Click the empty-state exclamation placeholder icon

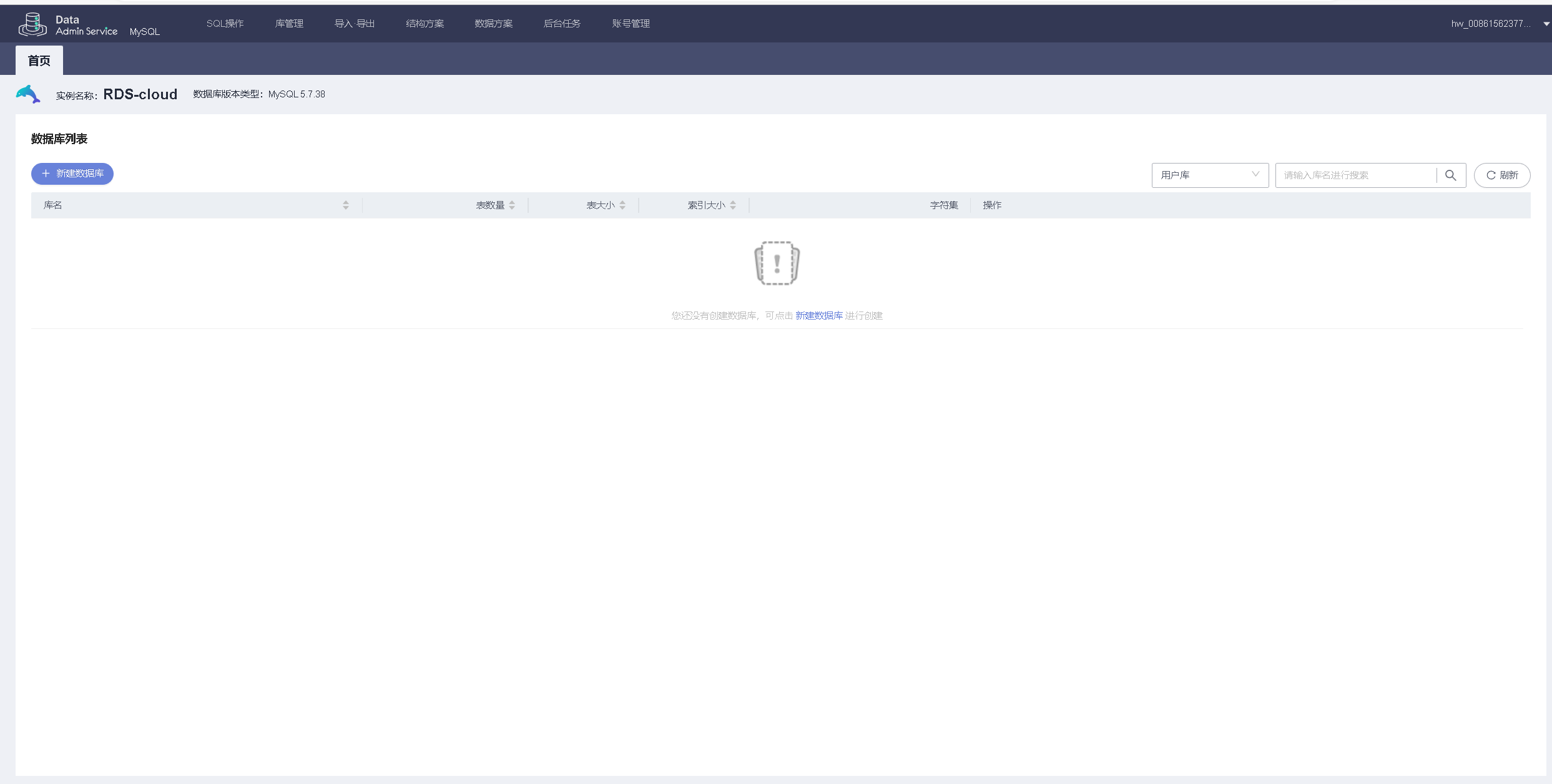777,263
